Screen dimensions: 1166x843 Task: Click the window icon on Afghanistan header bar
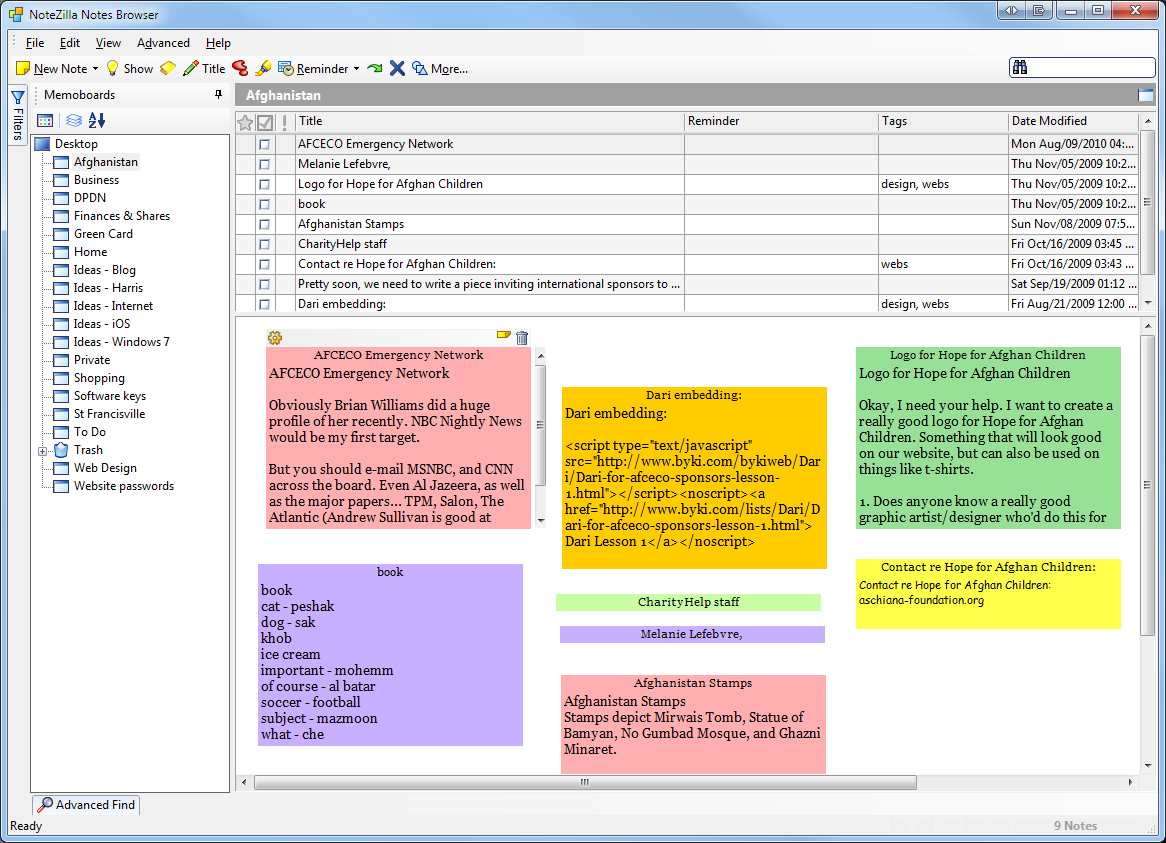click(x=1146, y=95)
